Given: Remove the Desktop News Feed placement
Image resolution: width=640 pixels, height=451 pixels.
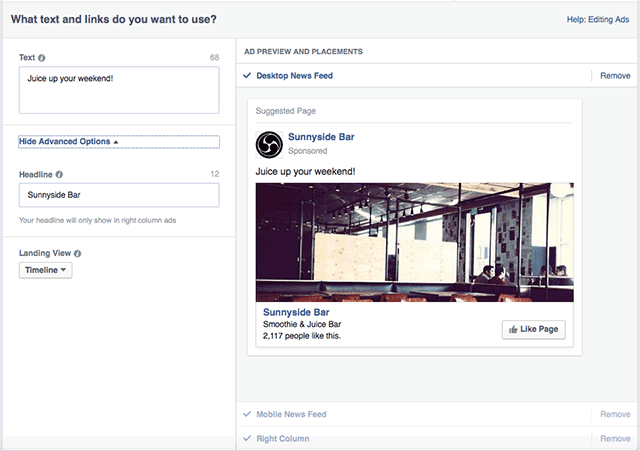Looking at the screenshot, I should click(614, 76).
